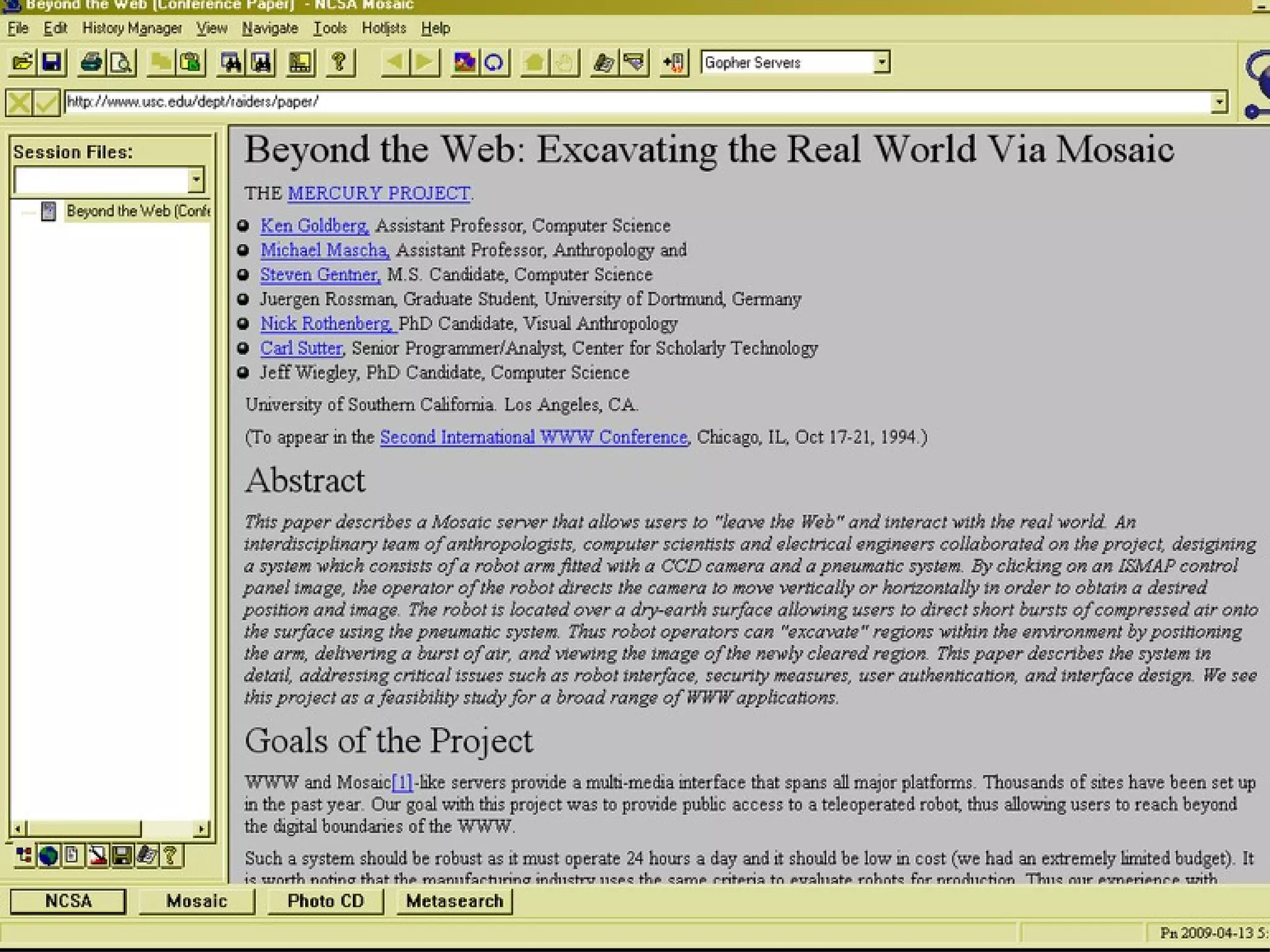Click the 'Goals of the Project' heading
This screenshot has height=952, width=1270.
(389, 741)
